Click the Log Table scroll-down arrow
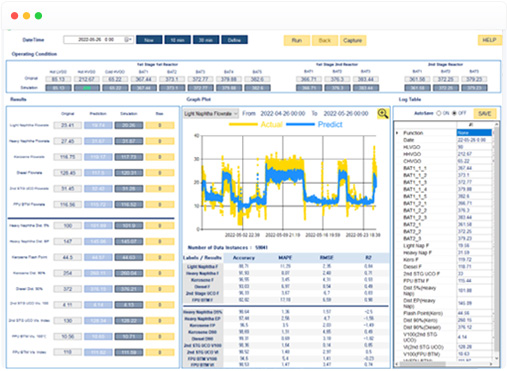This screenshot has width=507, height=371. click(x=497, y=358)
